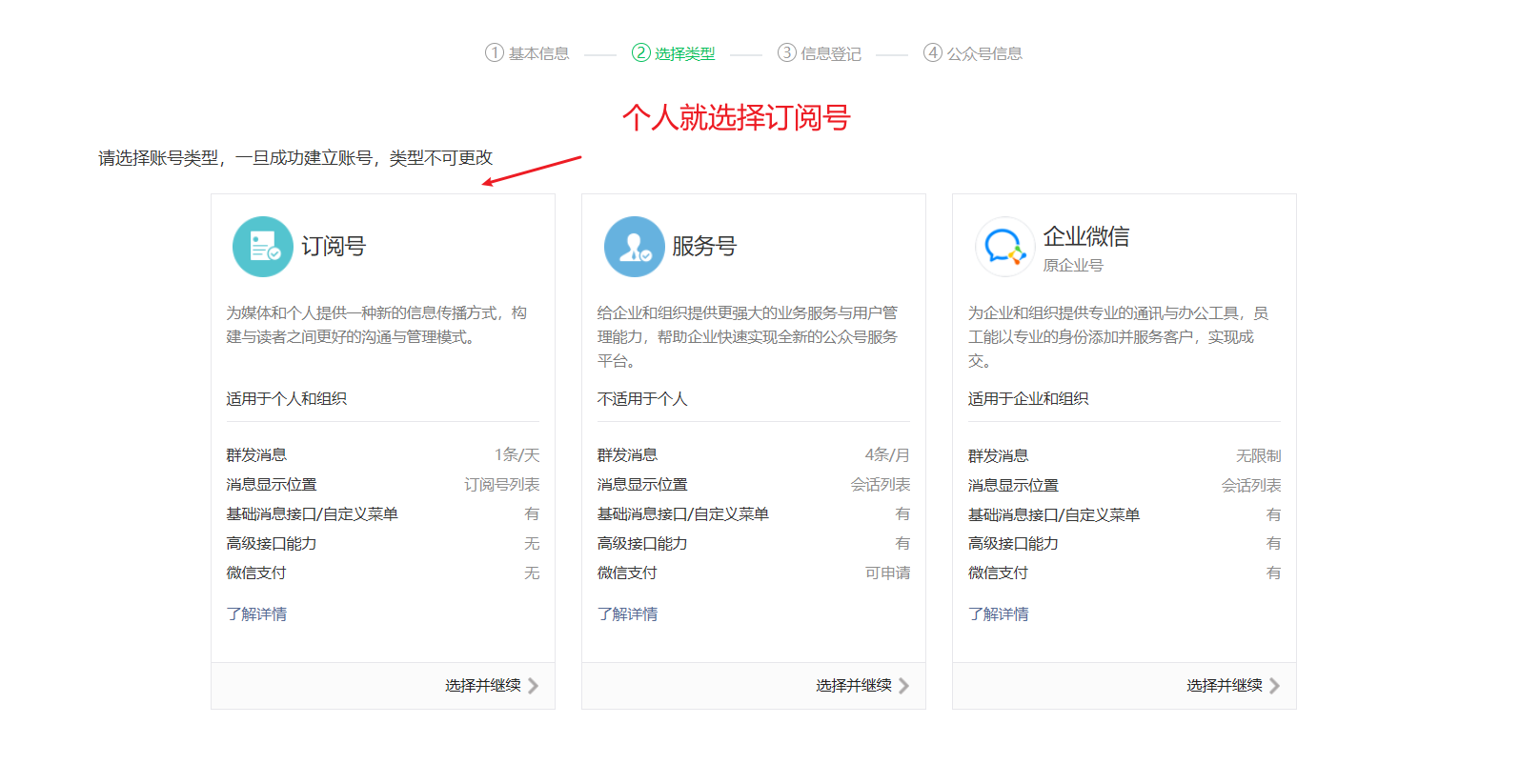Select step 4 公众号信息
Image resolution: width=1520 pixels, height=784 pixels.
pos(973,53)
